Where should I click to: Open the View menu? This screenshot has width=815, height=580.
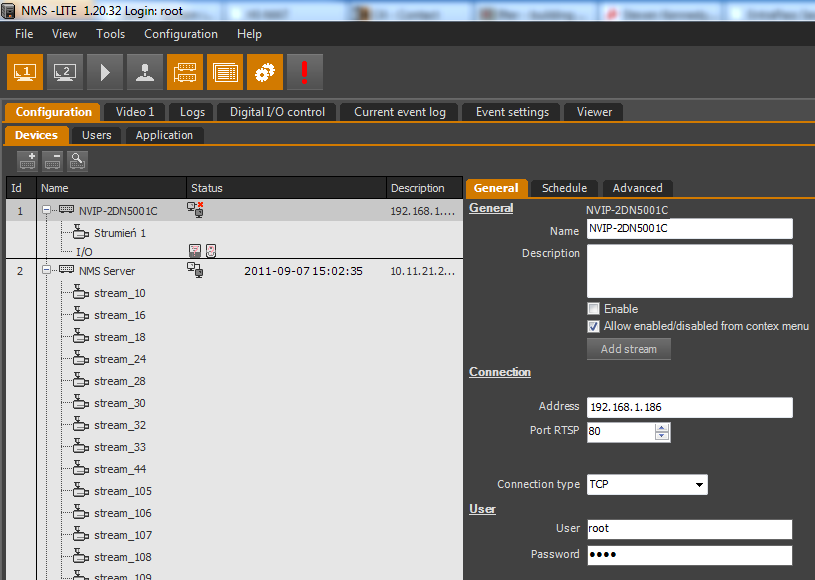(x=64, y=34)
